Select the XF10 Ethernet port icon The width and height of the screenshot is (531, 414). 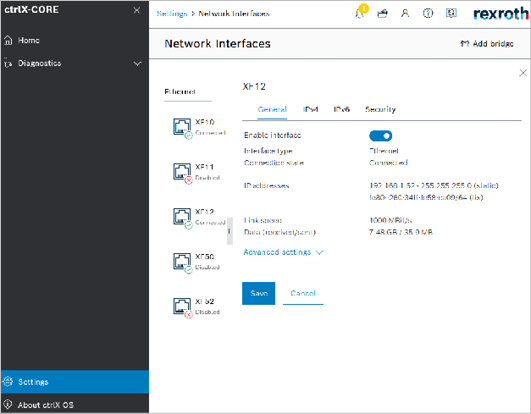(183, 128)
